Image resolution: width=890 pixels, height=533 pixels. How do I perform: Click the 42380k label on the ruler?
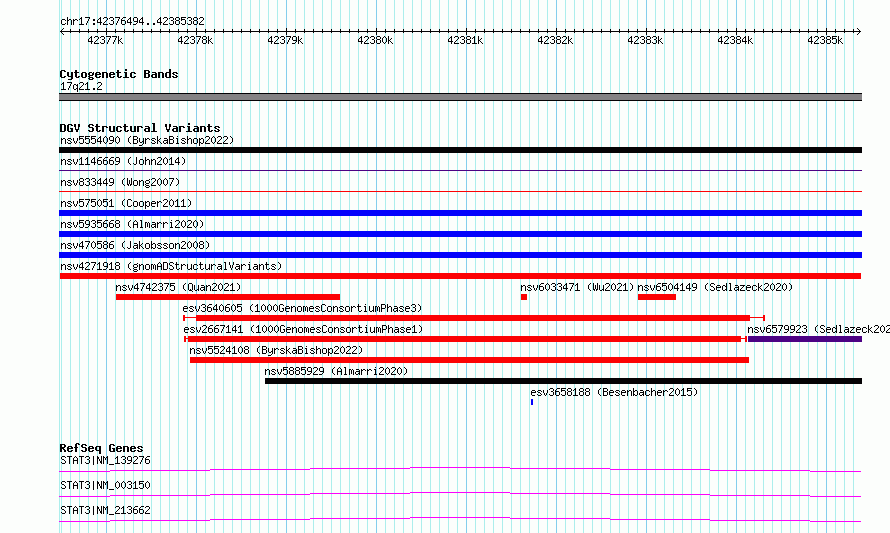(x=375, y=40)
